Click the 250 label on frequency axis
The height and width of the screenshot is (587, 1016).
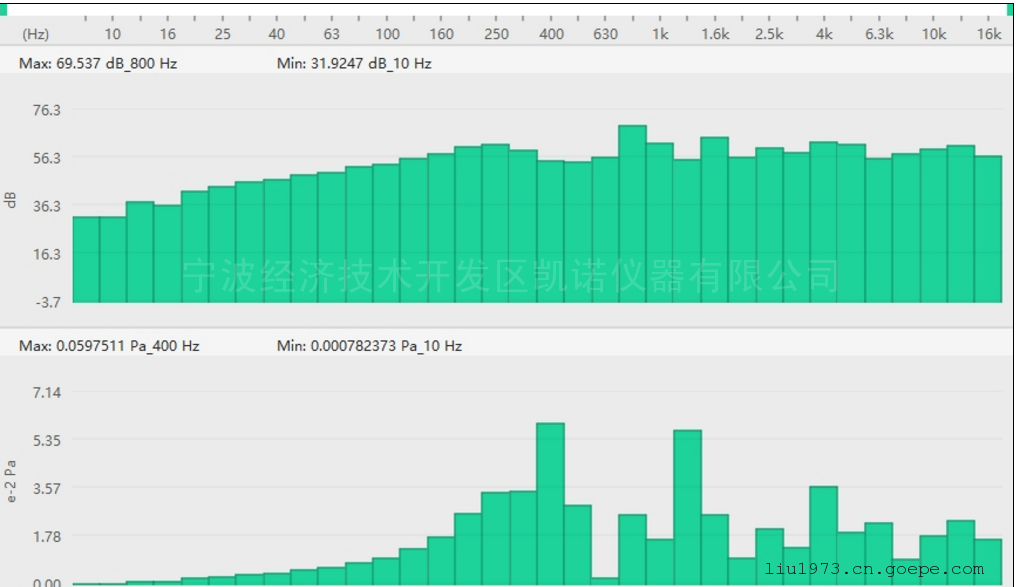click(x=496, y=34)
